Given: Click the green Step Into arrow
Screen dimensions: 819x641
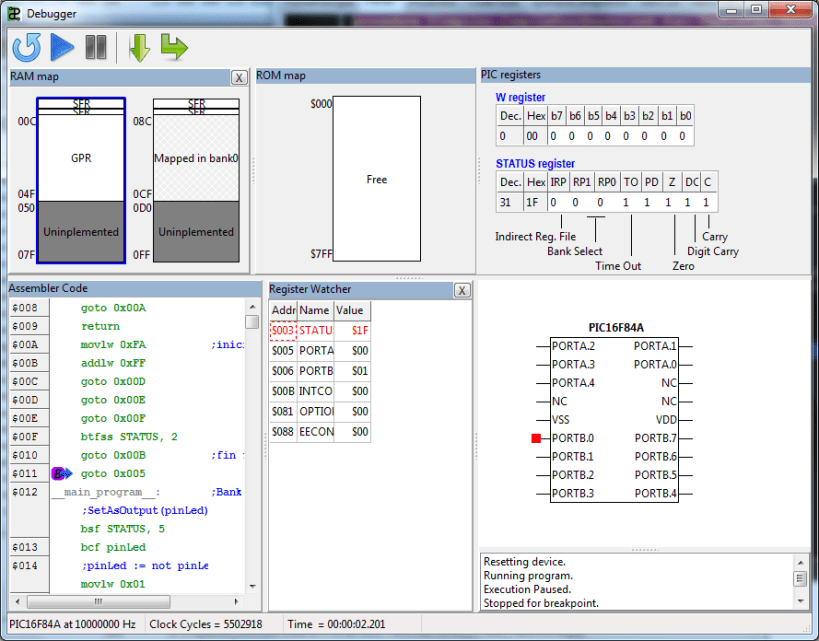Looking at the screenshot, I should click(x=139, y=47).
